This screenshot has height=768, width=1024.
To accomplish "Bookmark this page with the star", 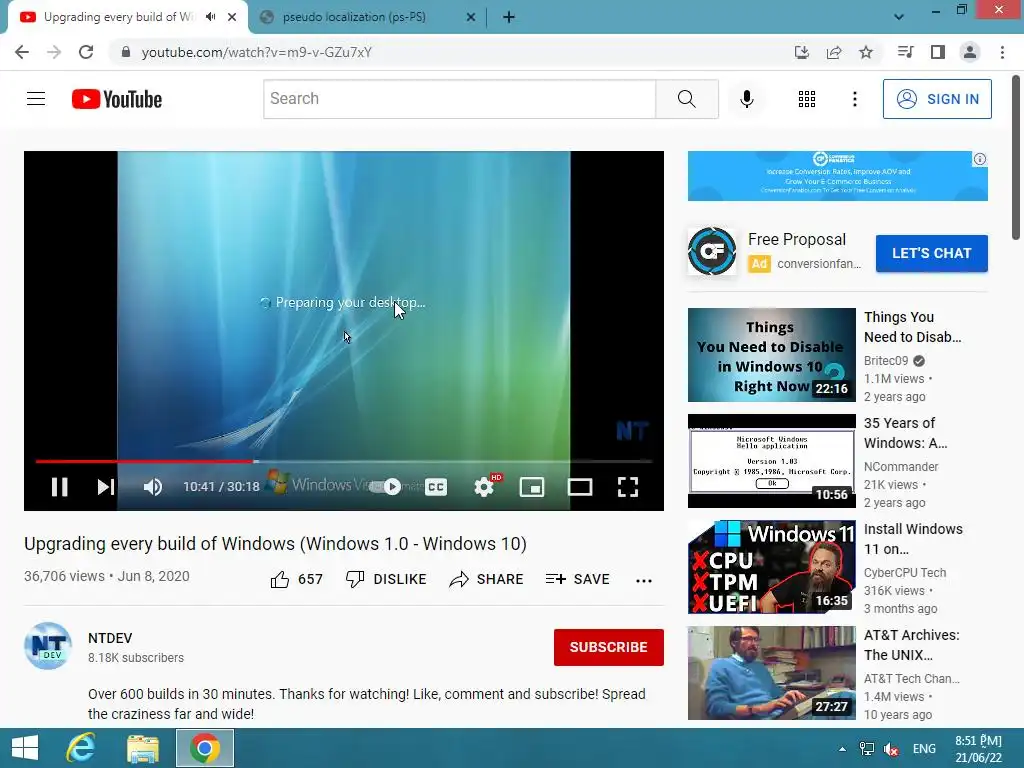I will [866, 52].
